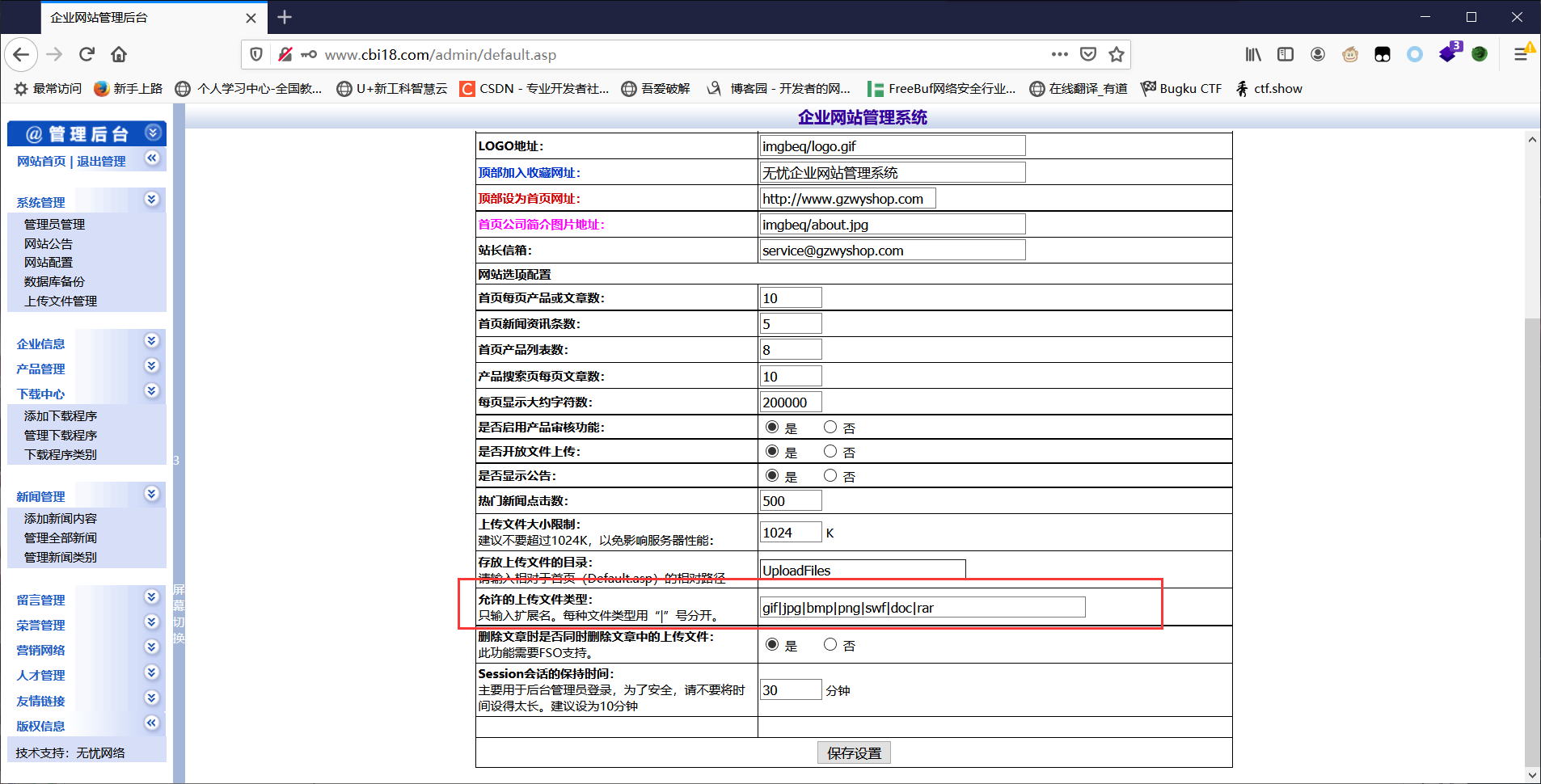Expand the 荣誉管理 section chevron
Screen dimensions: 1541x784
click(x=151, y=622)
